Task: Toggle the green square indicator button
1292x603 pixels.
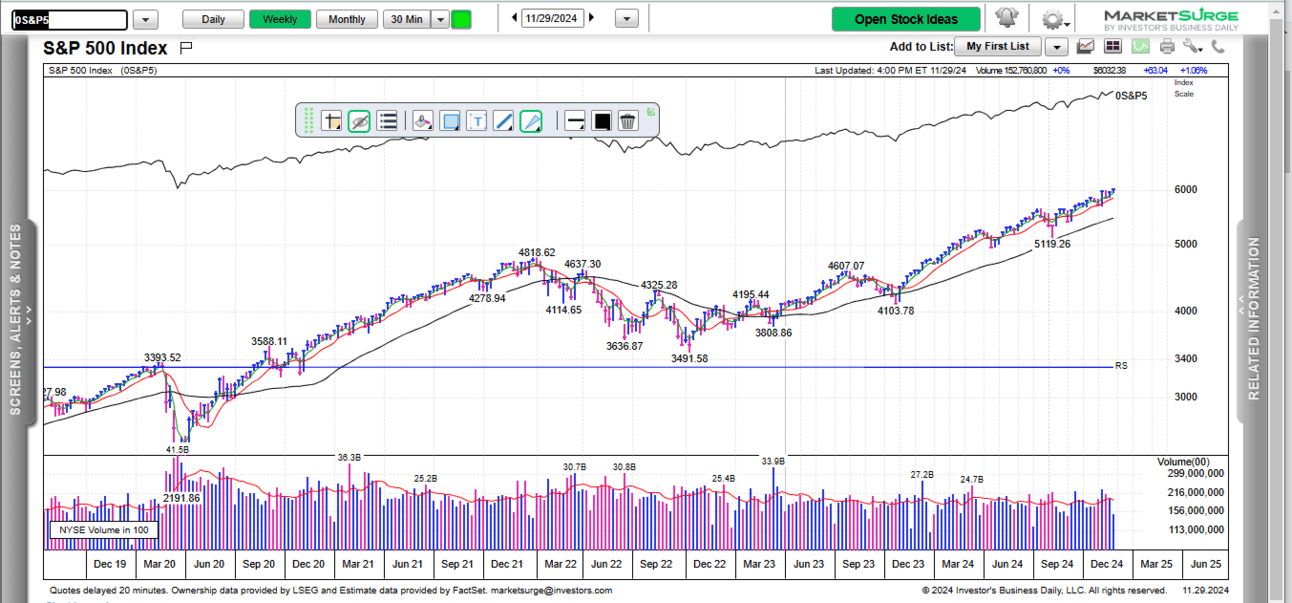Action: tap(461, 19)
